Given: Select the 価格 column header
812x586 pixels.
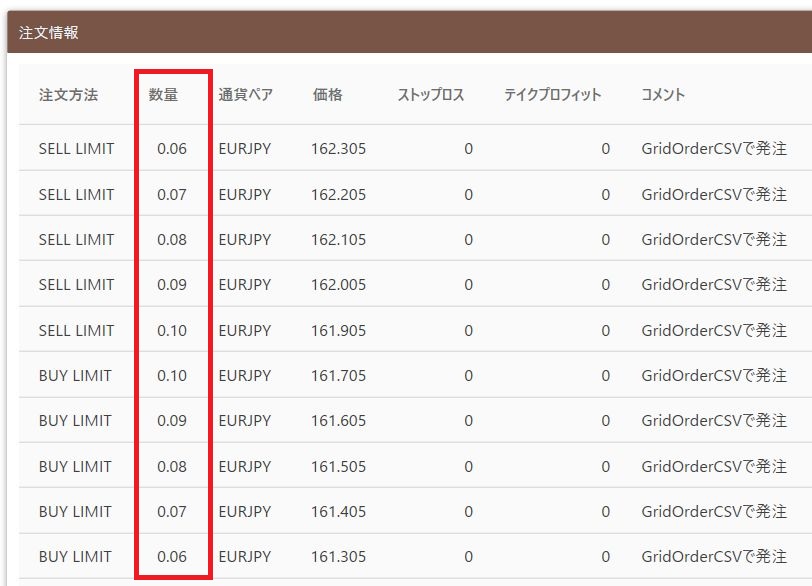Looking at the screenshot, I should (x=327, y=95).
